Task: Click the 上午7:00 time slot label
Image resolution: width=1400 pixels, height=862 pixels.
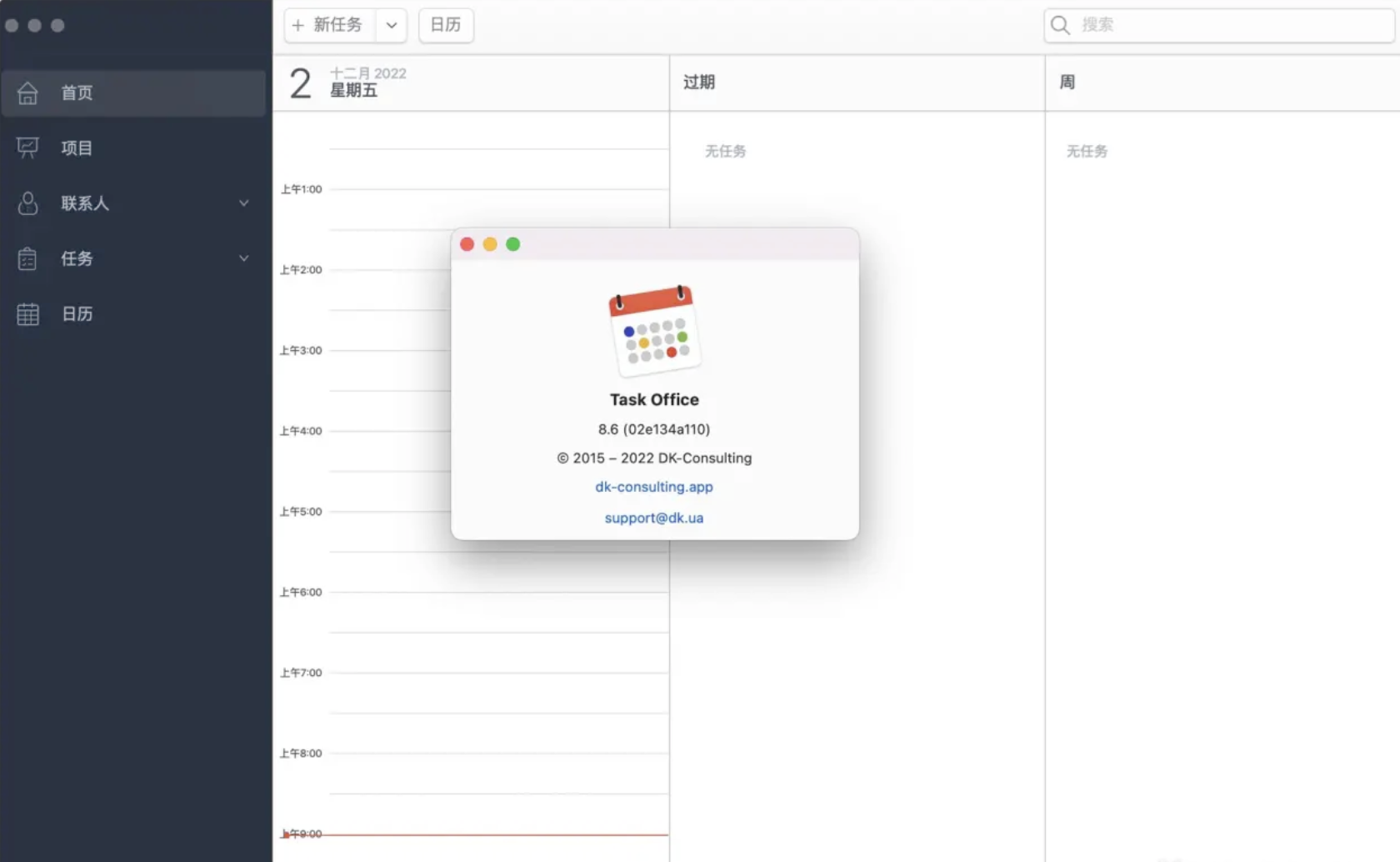Action: [301, 673]
